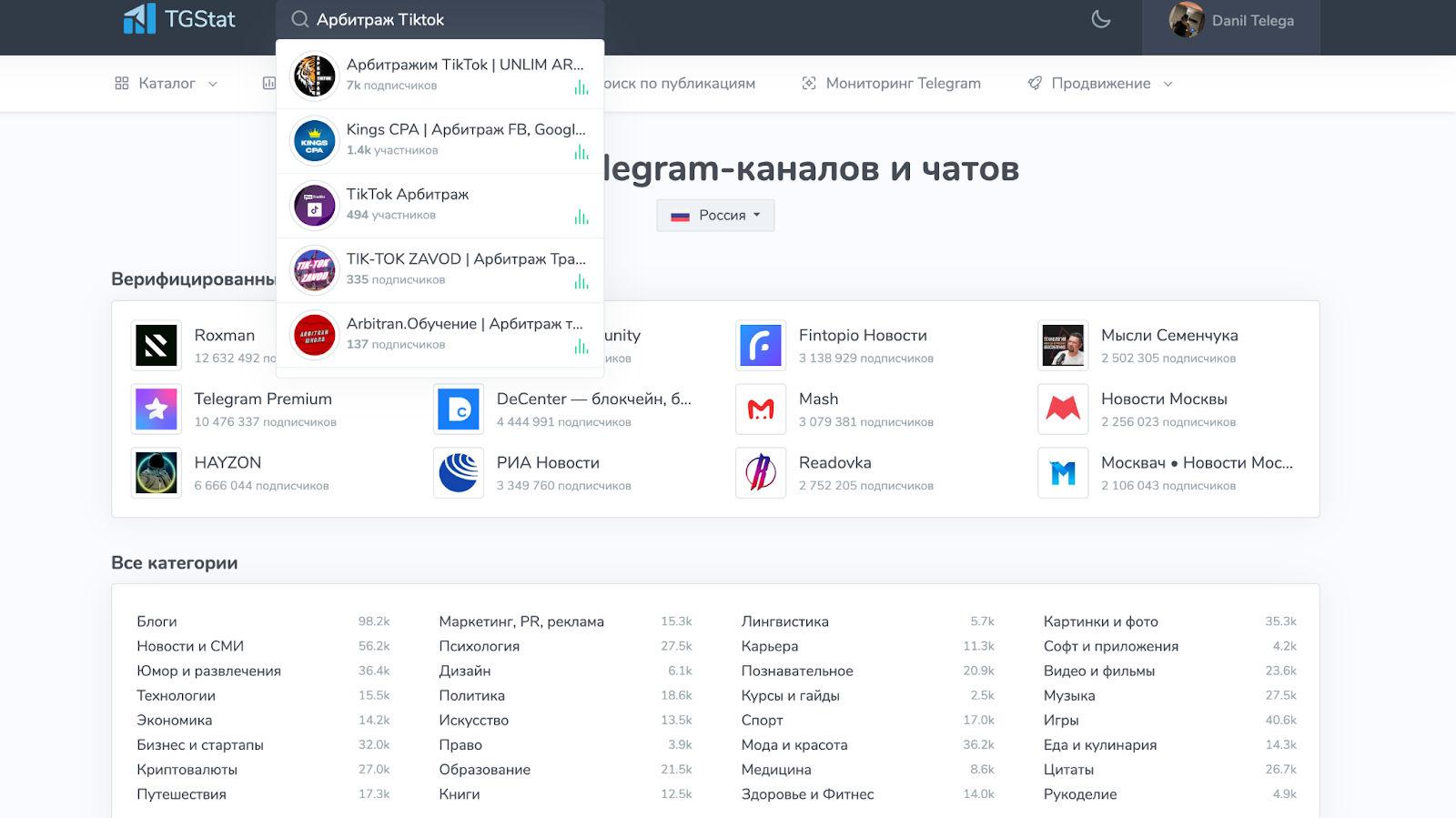The width and height of the screenshot is (1456, 818).
Task: Click Mash channel logo
Action: (x=761, y=409)
